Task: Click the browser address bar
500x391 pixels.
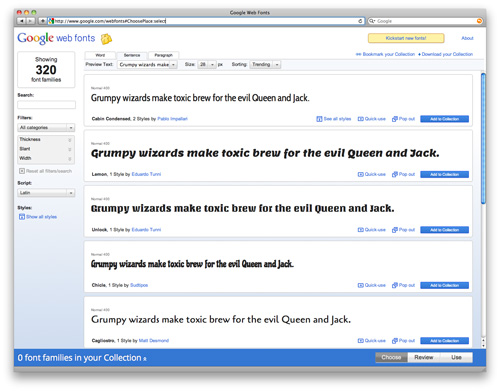Action: (x=206, y=21)
